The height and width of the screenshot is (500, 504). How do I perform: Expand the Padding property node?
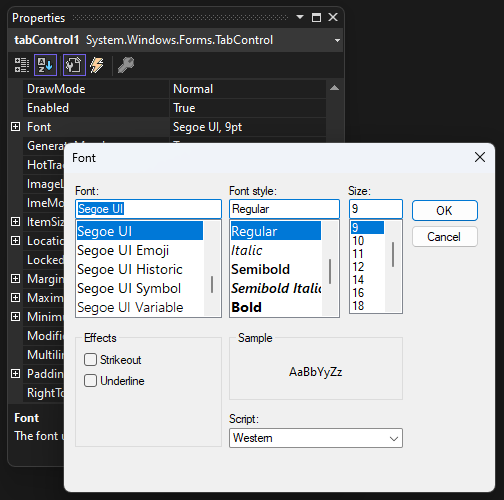tap(15, 373)
